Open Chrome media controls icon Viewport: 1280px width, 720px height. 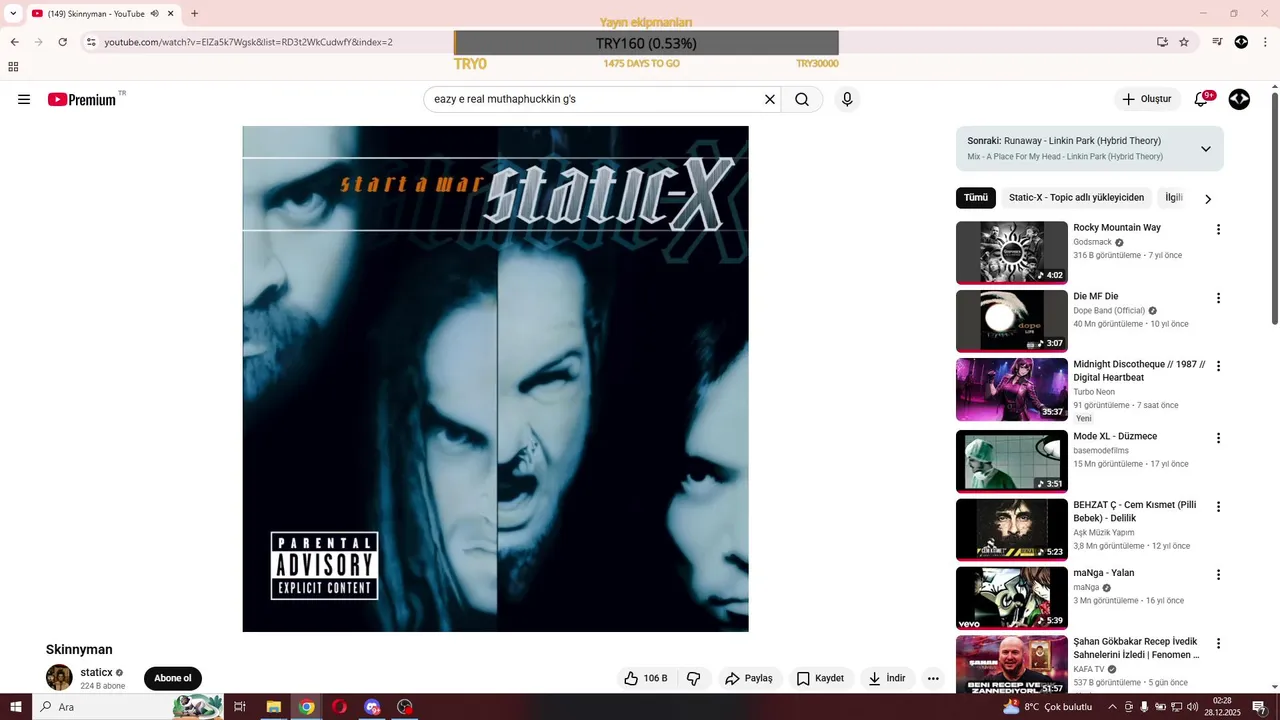coord(1217,42)
